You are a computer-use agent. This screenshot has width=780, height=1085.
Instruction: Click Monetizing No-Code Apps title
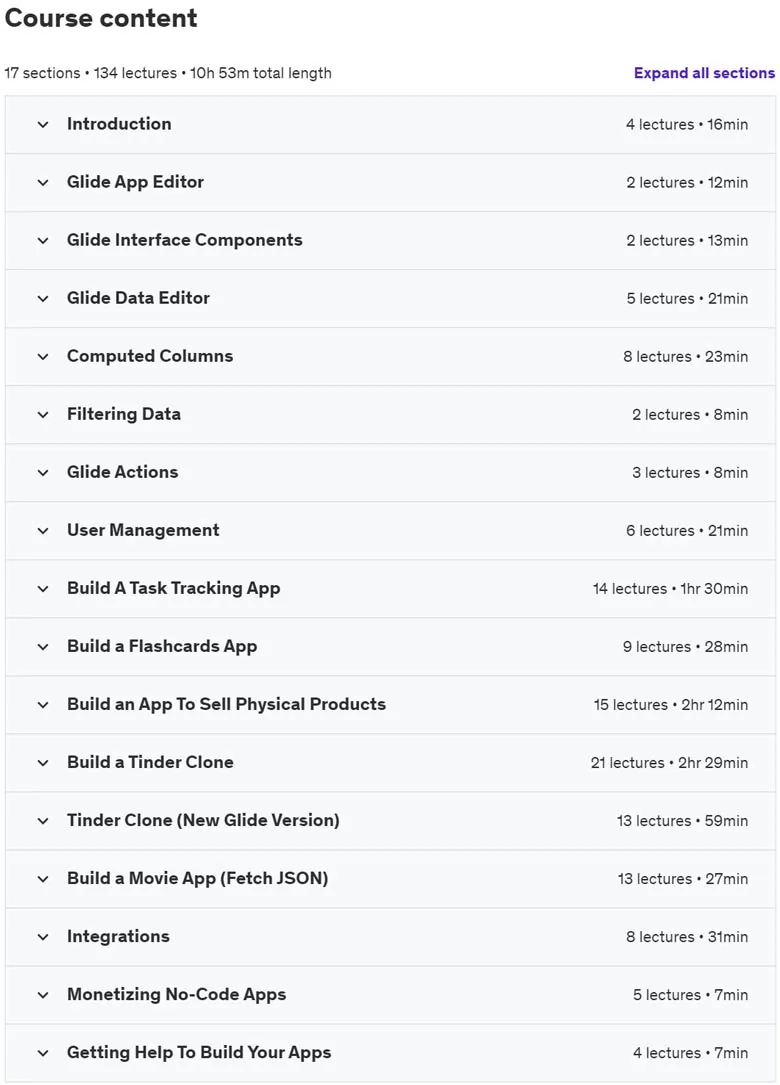click(x=176, y=994)
